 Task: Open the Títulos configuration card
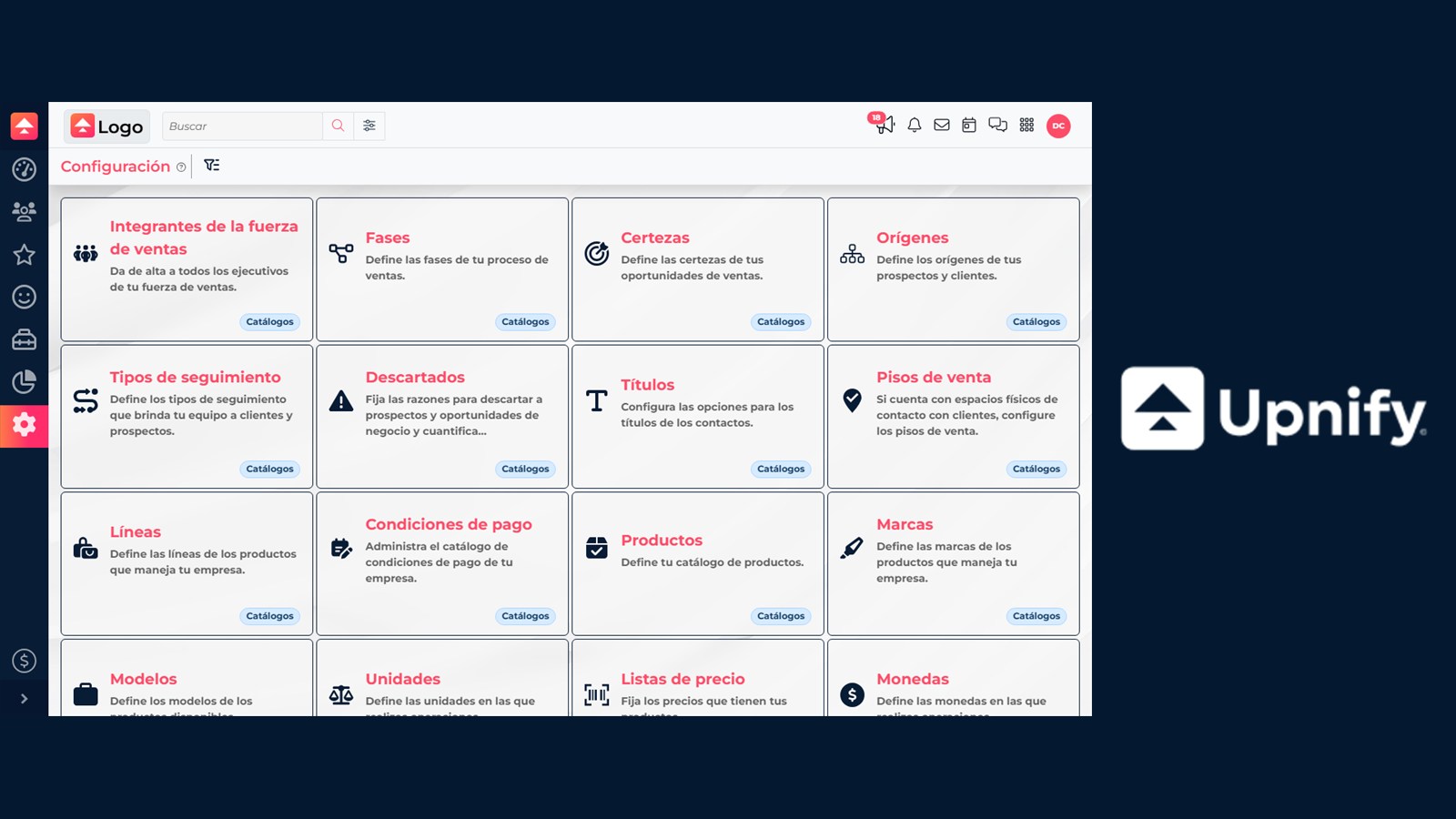coord(698,417)
